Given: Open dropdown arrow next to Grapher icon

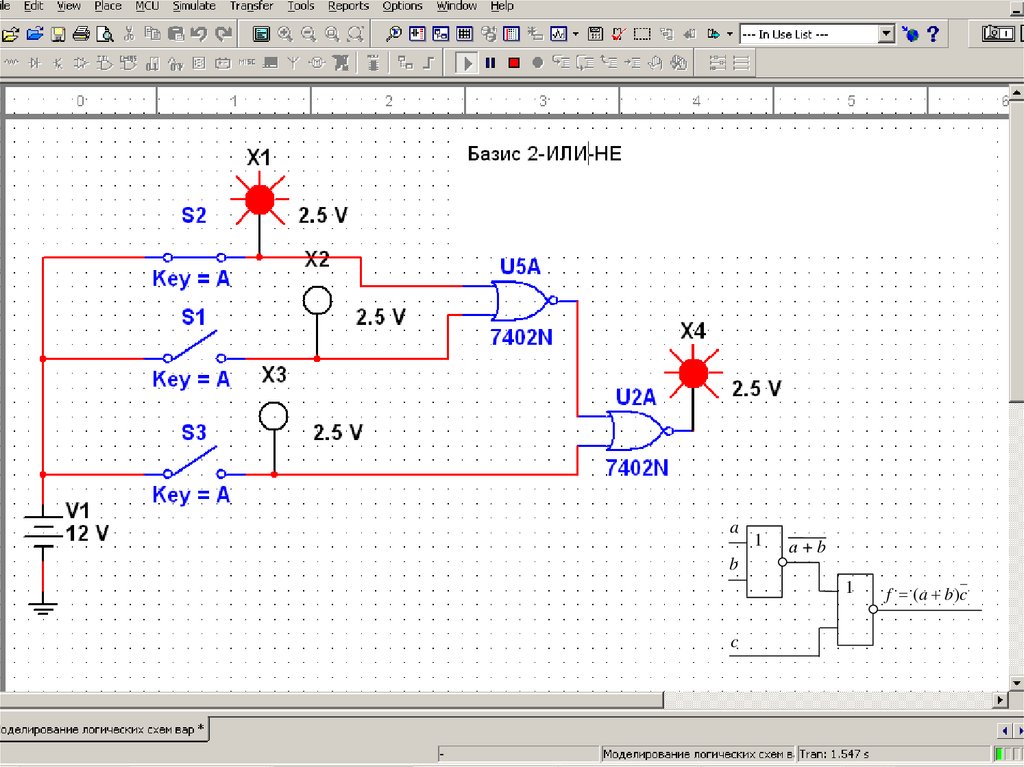Looking at the screenshot, I should [576, 34].
